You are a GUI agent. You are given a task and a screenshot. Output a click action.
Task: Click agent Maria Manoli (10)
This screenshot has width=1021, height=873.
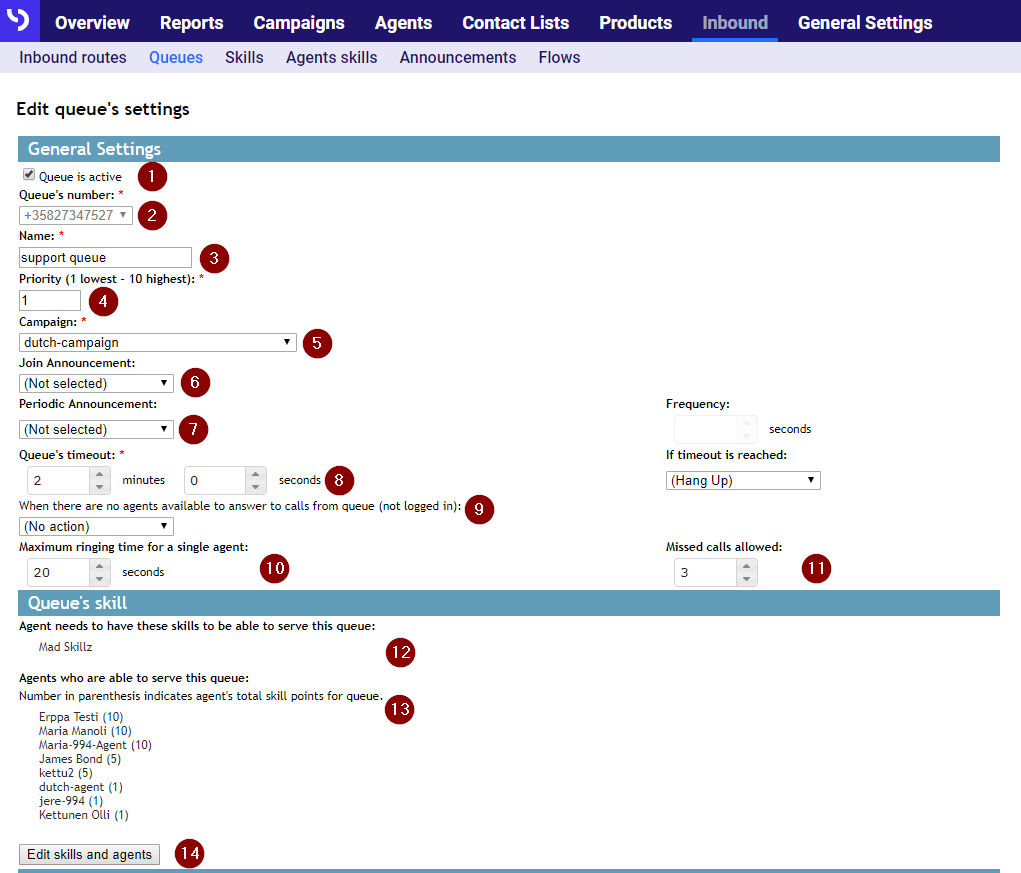(x=85, y=730)
